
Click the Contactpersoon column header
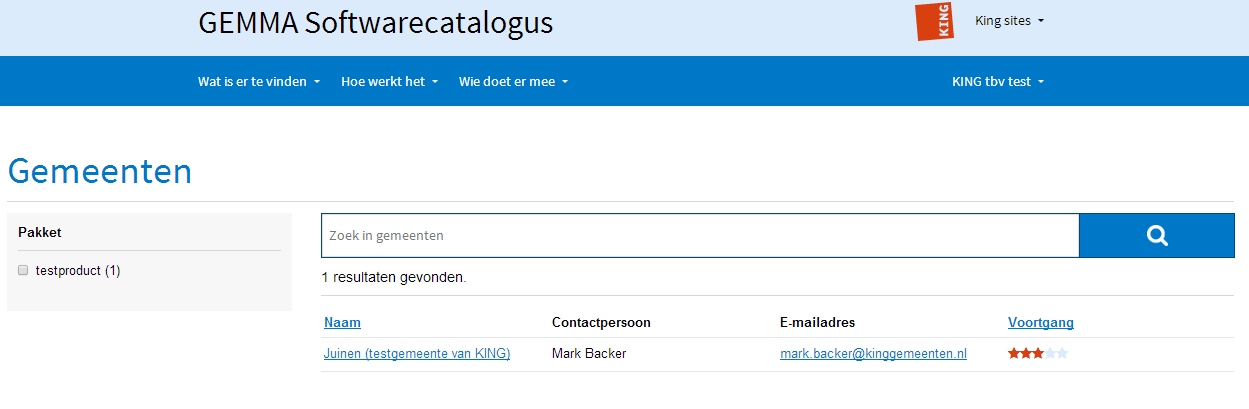tap(601, 322)
